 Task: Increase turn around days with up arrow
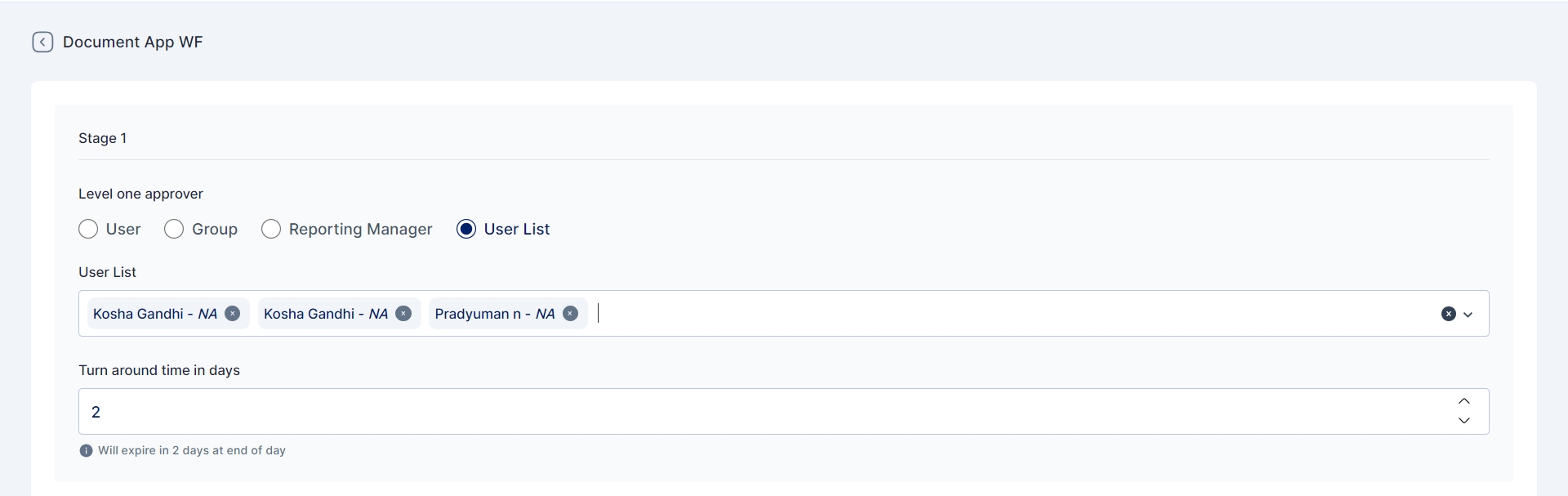coord(1464,401)
